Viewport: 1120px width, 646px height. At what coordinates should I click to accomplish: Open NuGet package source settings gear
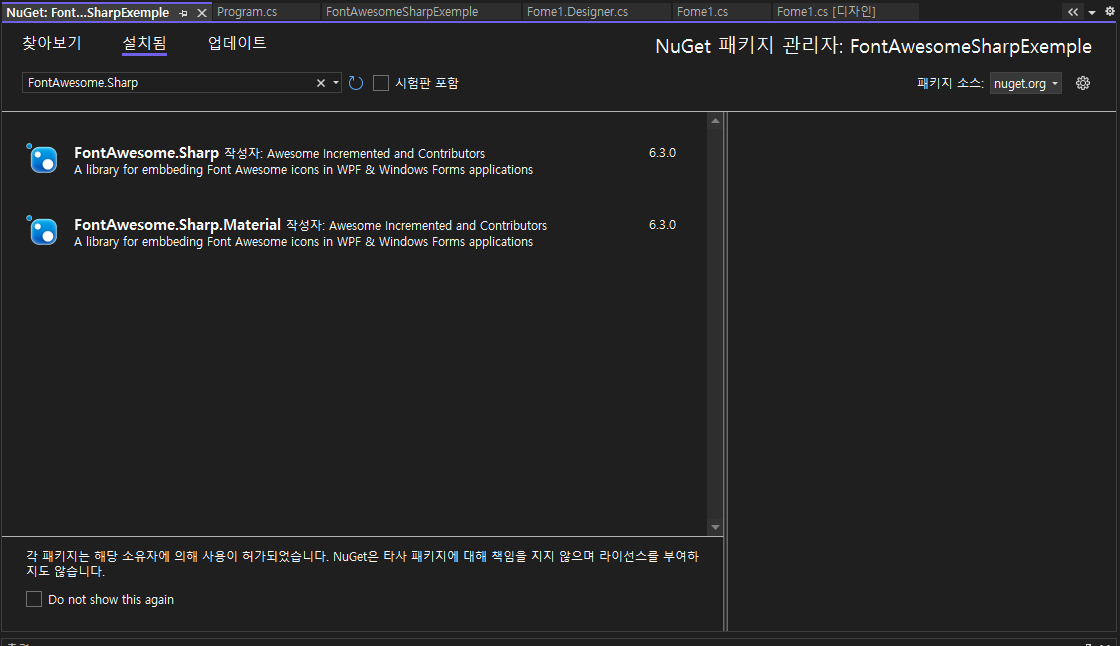(x=1083, y=83)
